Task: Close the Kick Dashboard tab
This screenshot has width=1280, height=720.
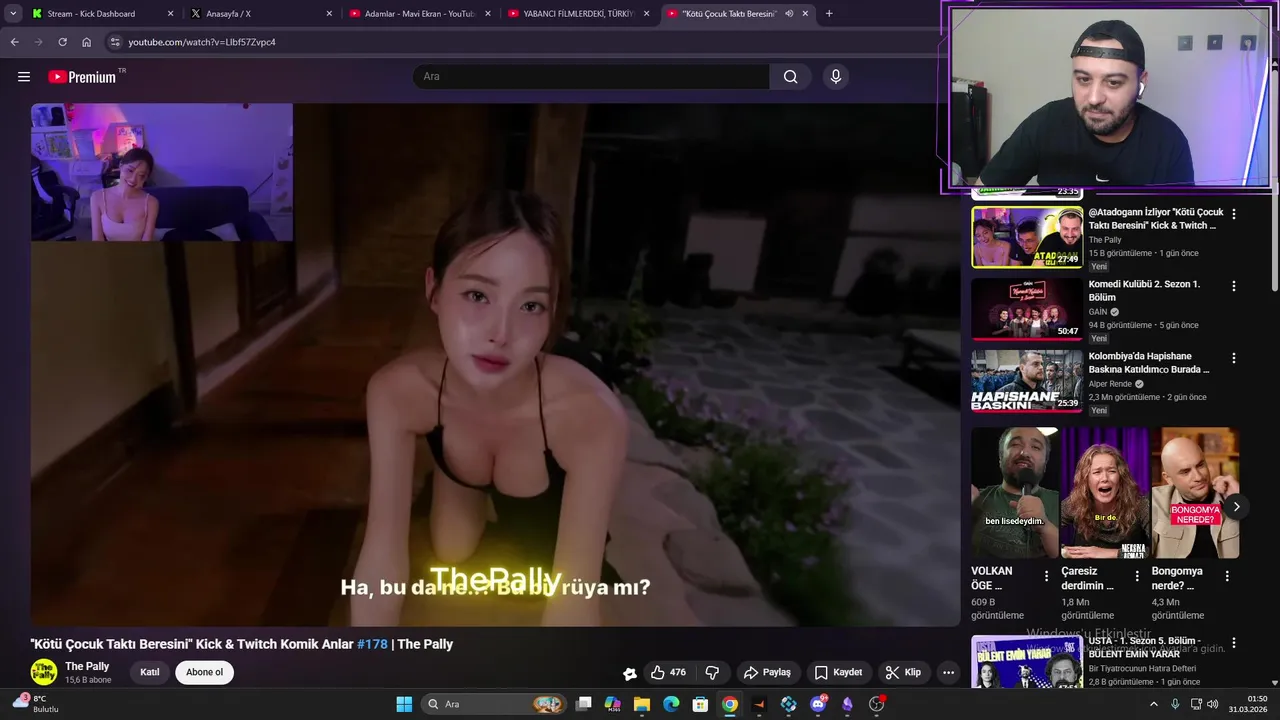Action: point(170,14)
